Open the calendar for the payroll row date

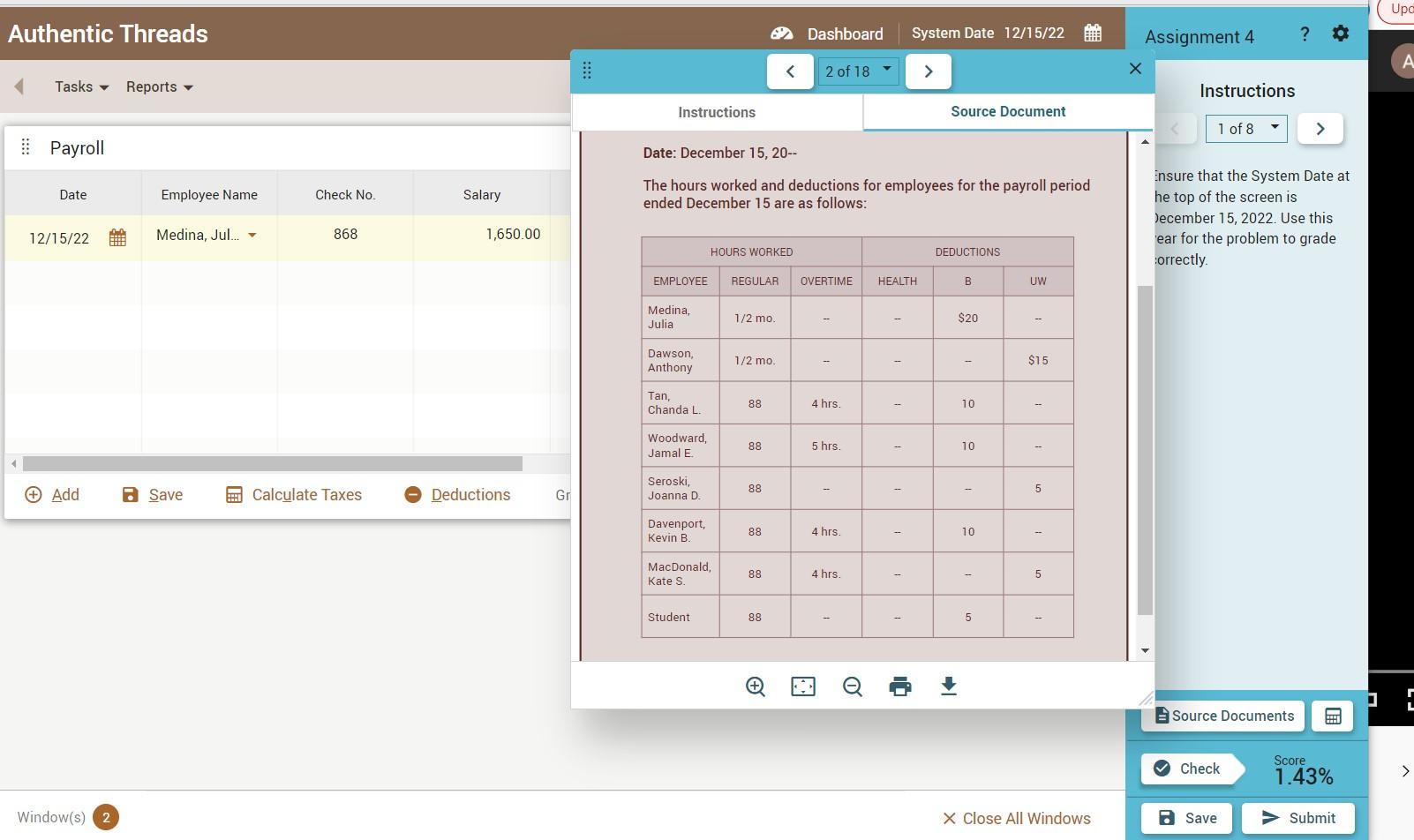click(x=117, y=236)
